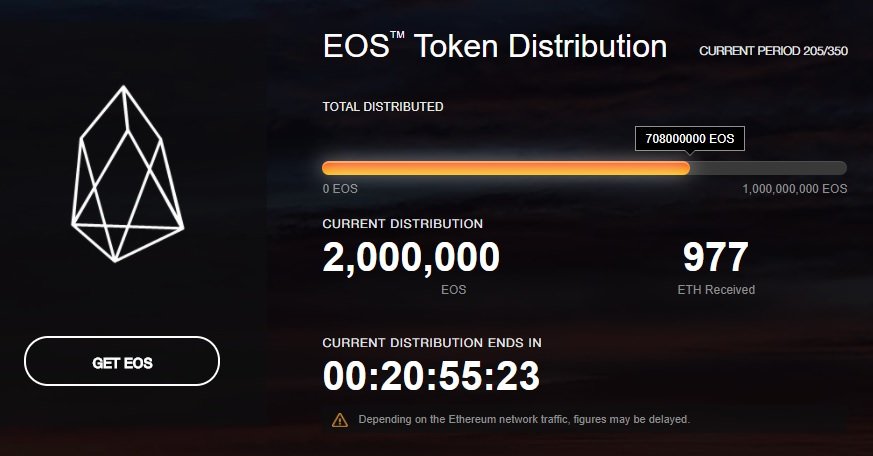The width and height of the screenshot is (873, 456).
Task: Click the warning triangle icon
Action: point(340,419)
